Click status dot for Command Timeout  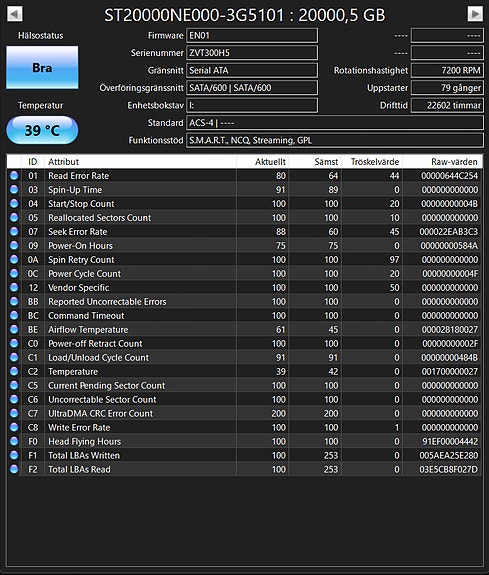pos(14,315)
